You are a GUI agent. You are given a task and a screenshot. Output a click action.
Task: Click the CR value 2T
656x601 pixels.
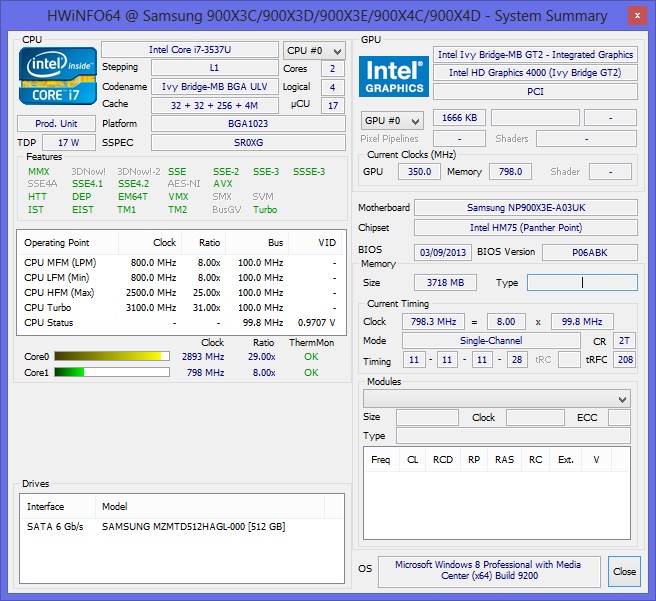pos(624,340)
